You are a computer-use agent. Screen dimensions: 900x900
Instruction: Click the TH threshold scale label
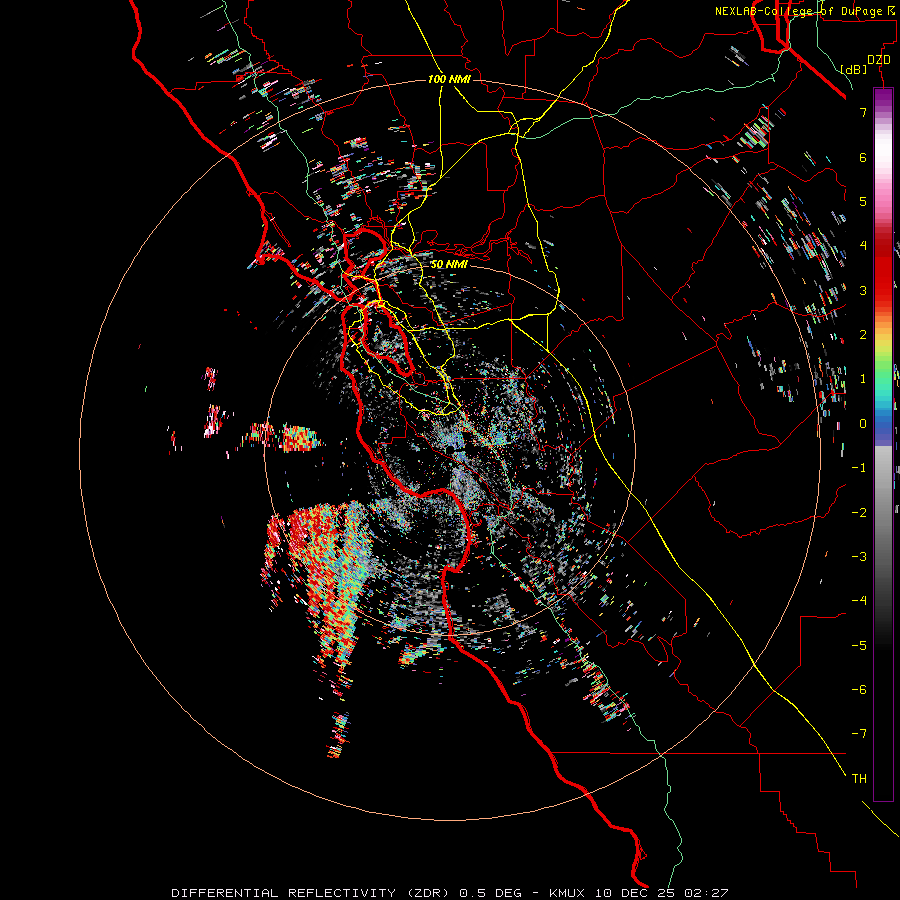(x=859, y=779)
